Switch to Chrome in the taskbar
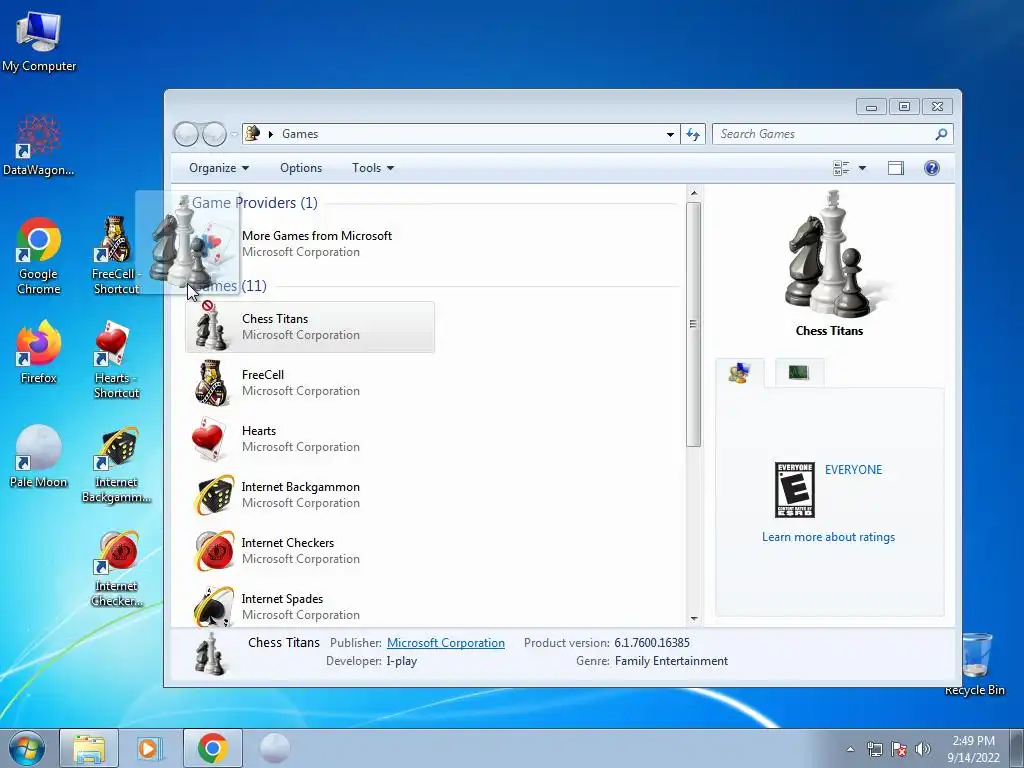 point(212,748)
